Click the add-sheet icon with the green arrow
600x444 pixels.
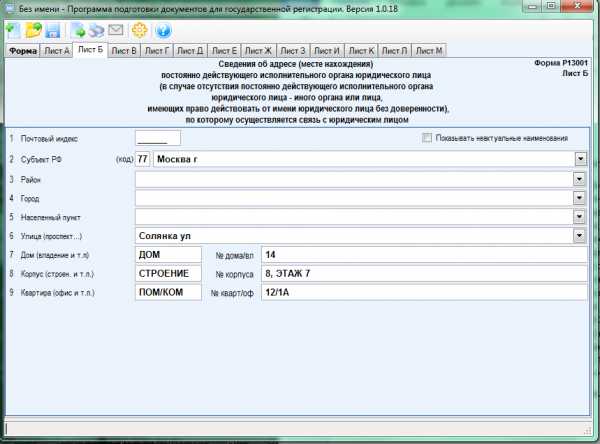point(78,31)
